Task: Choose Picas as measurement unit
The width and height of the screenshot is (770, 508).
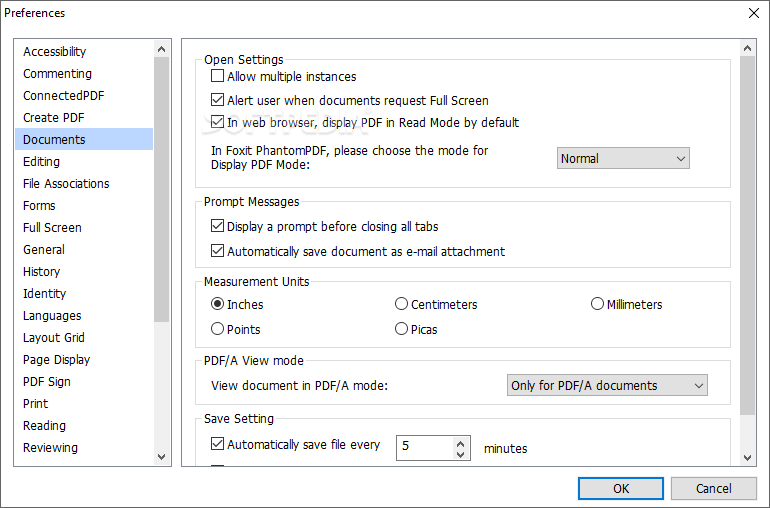Action: (401, 329)
